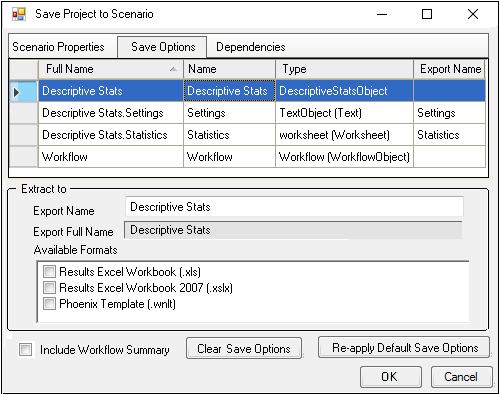Select the Descriptive Stats full name cell
This screenshot has height=395, width=500.
tap(111, 91)
